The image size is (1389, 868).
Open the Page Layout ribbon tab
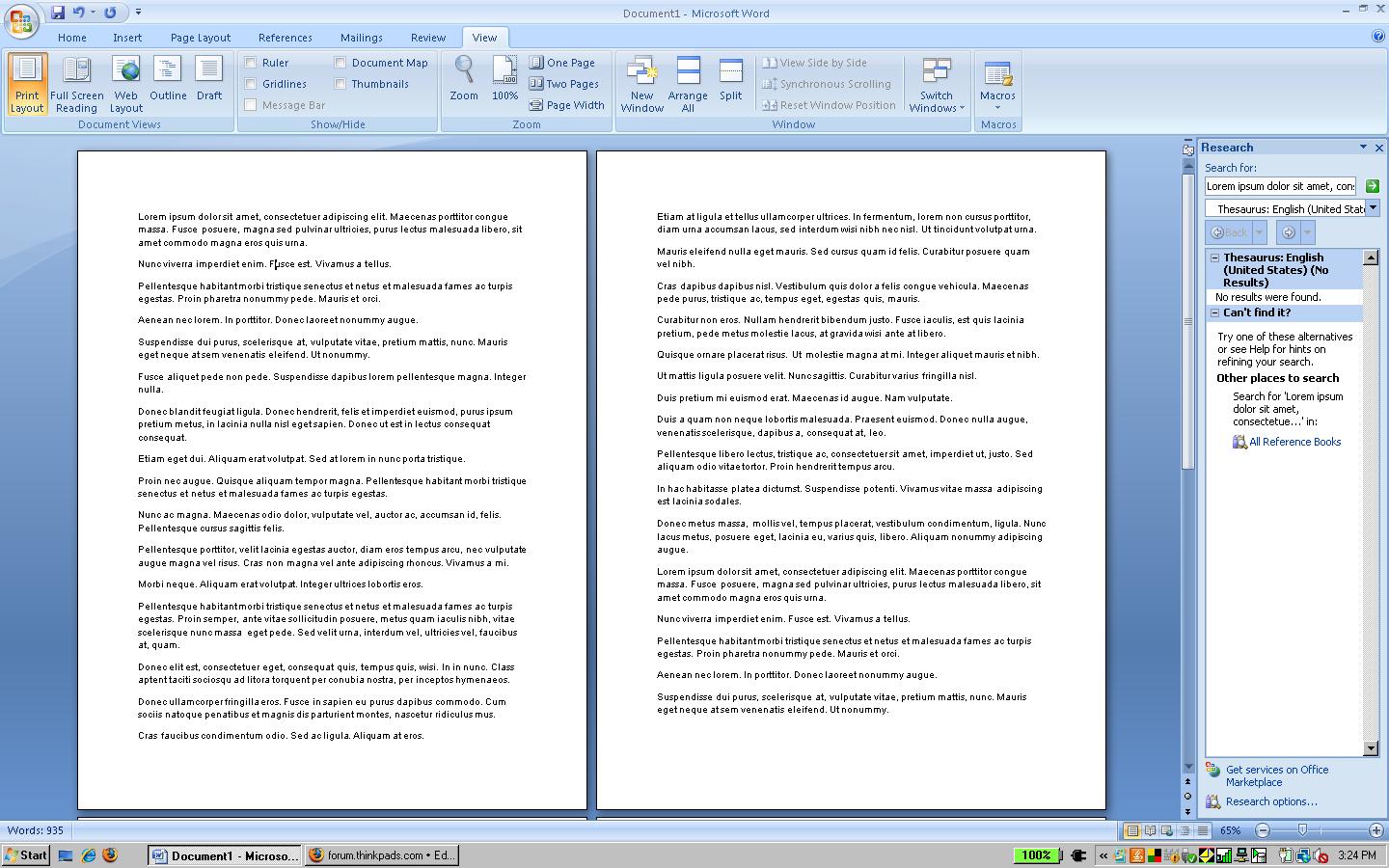click(x=200, y=38)
